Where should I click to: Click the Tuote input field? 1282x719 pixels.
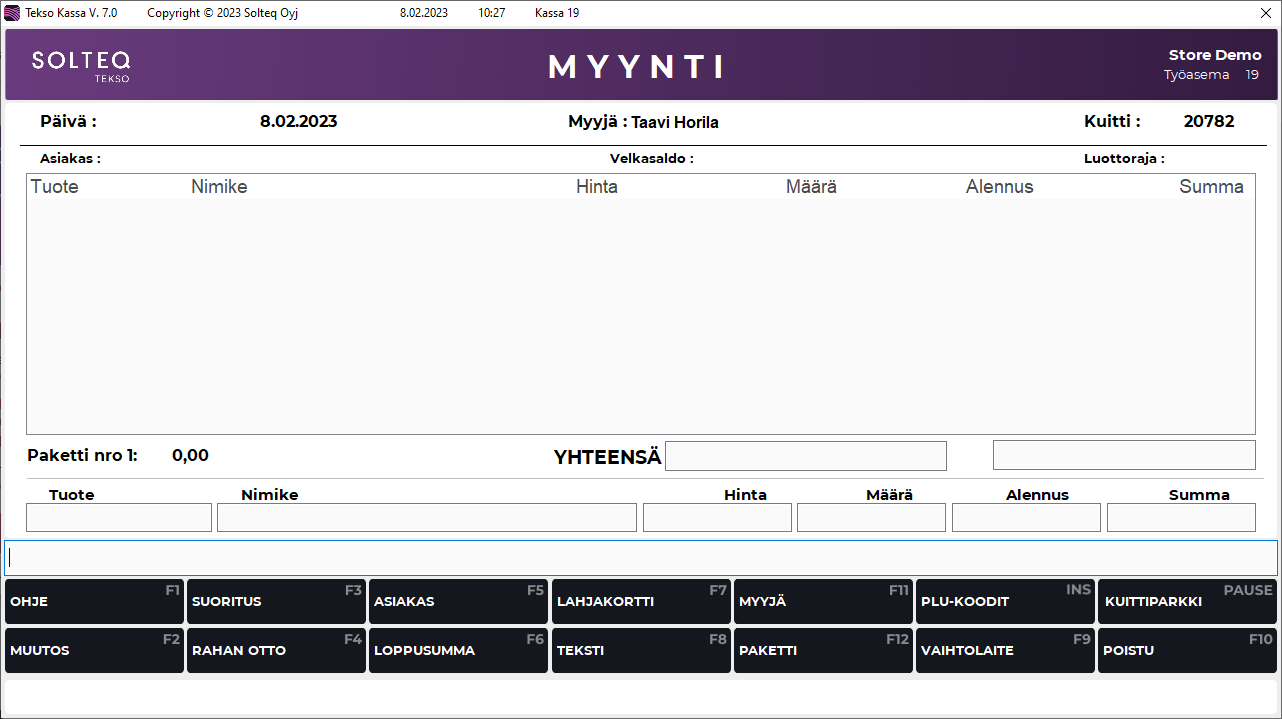pos(119,518)
